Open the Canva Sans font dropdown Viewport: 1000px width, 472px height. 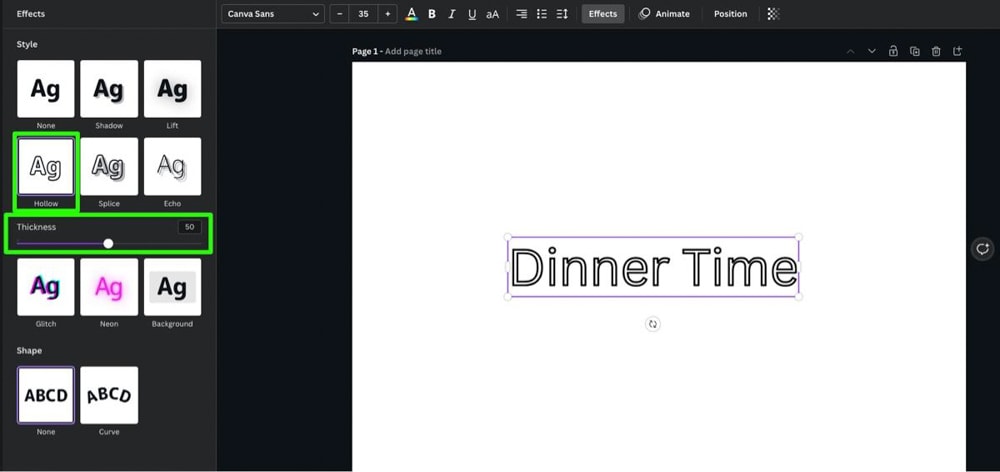pyautogui.click(x=273, y=13)
